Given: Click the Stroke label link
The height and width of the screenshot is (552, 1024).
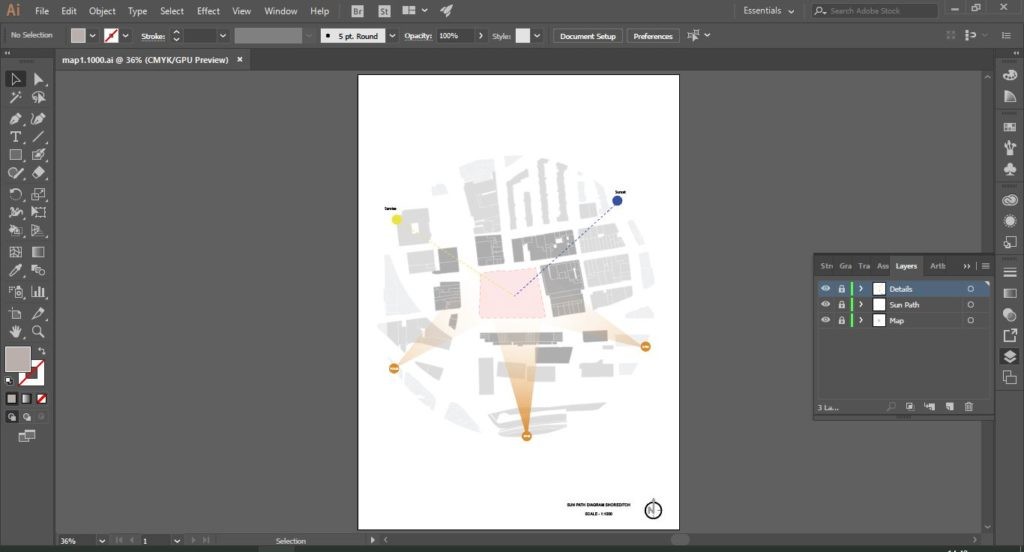Looking at the screenshot, I should click(153, 36).
